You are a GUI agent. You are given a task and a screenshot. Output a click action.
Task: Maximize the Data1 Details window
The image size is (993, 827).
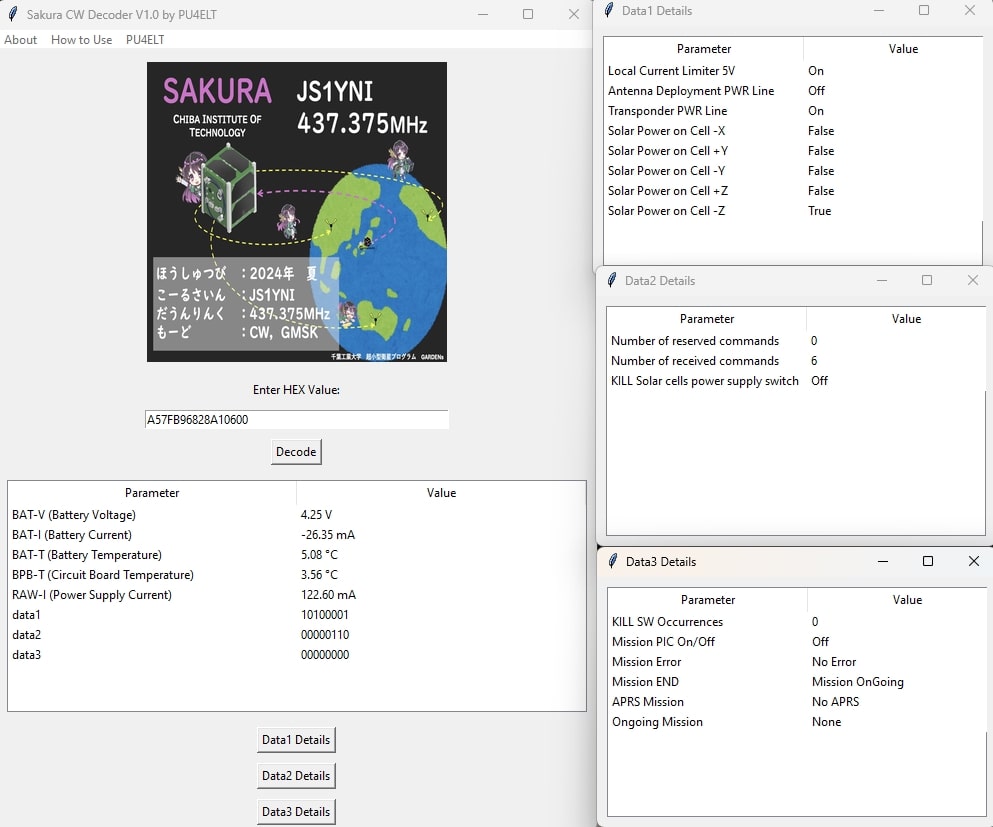(x=924, y=10)
